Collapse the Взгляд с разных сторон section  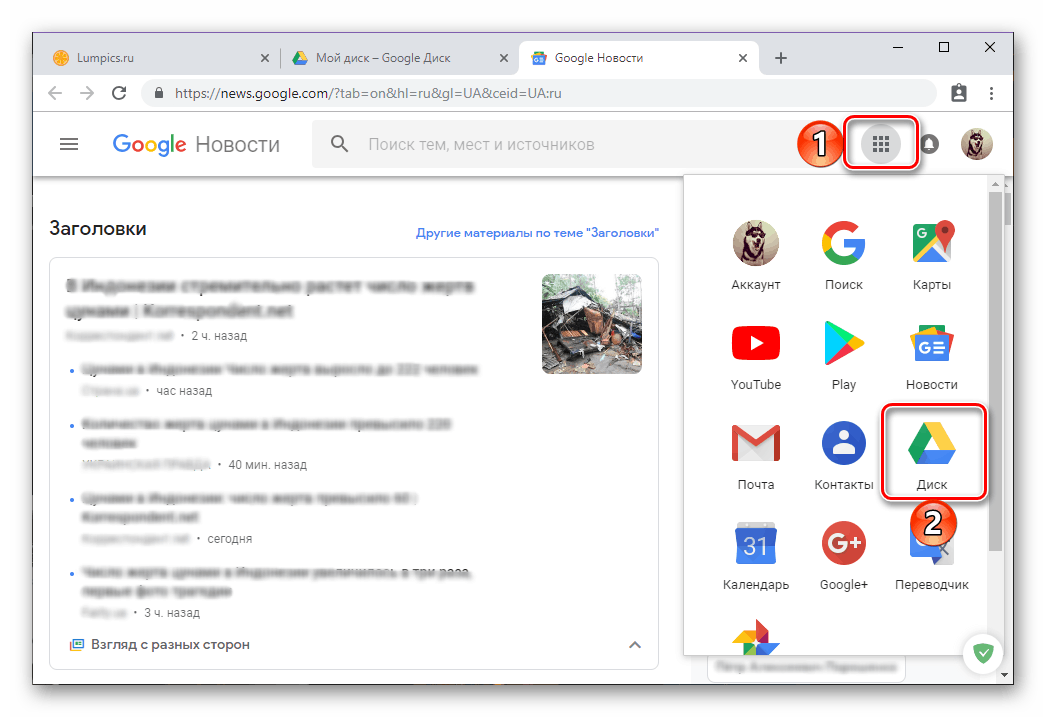pyautogui.click(x=635, y=644)
